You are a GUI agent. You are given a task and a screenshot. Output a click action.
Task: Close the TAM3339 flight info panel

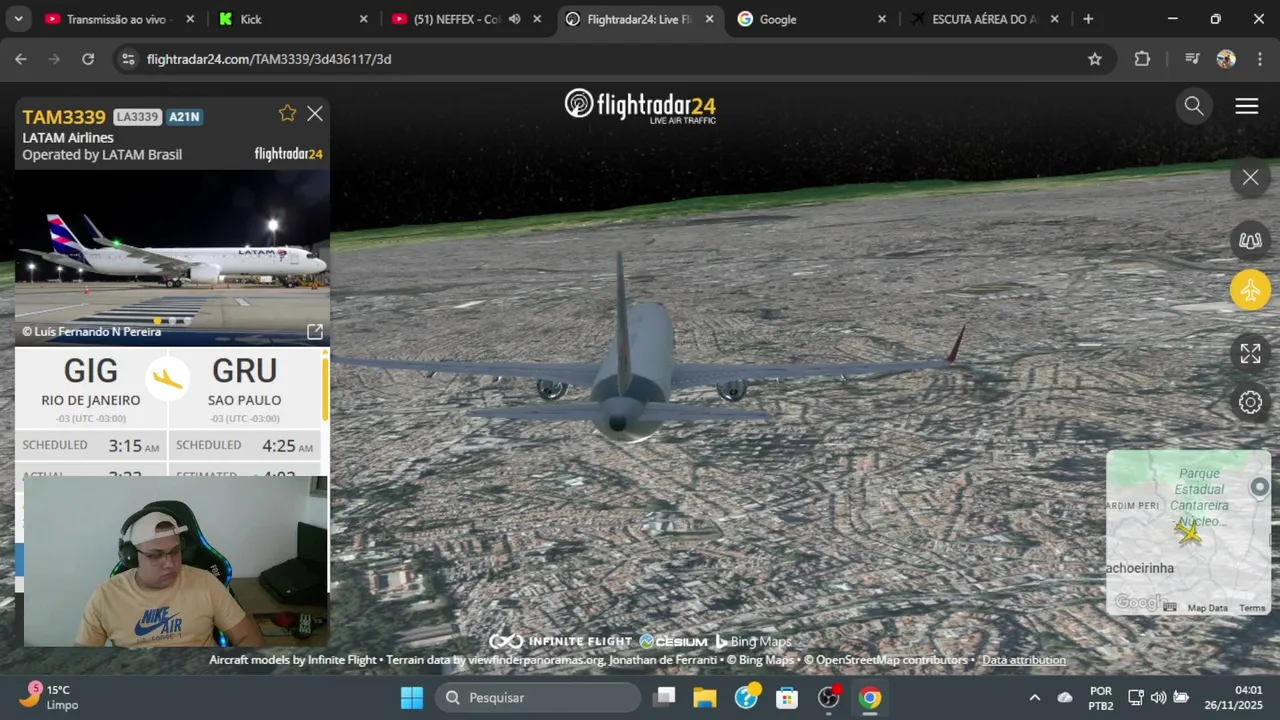315,114
